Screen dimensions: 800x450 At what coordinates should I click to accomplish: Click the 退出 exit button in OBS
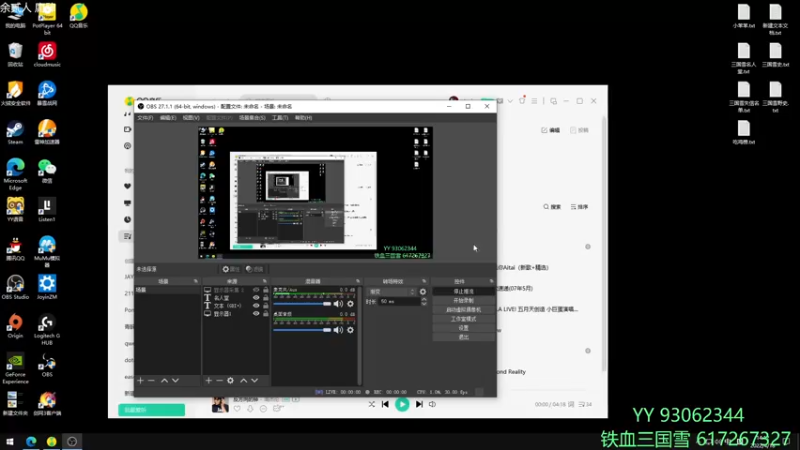pyautogui.click(x=463, y=337)
